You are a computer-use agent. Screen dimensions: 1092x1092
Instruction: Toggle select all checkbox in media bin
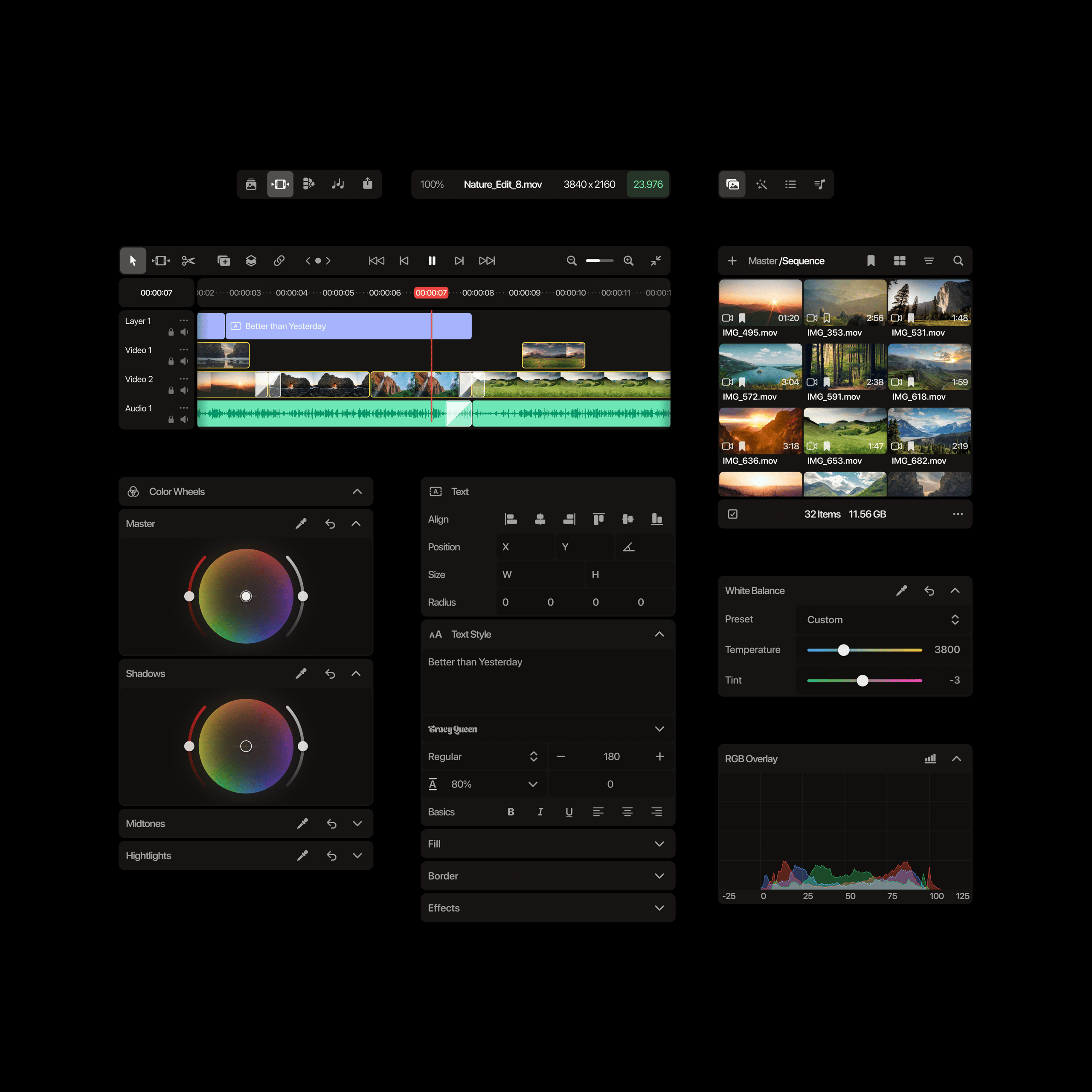[732, 514]
